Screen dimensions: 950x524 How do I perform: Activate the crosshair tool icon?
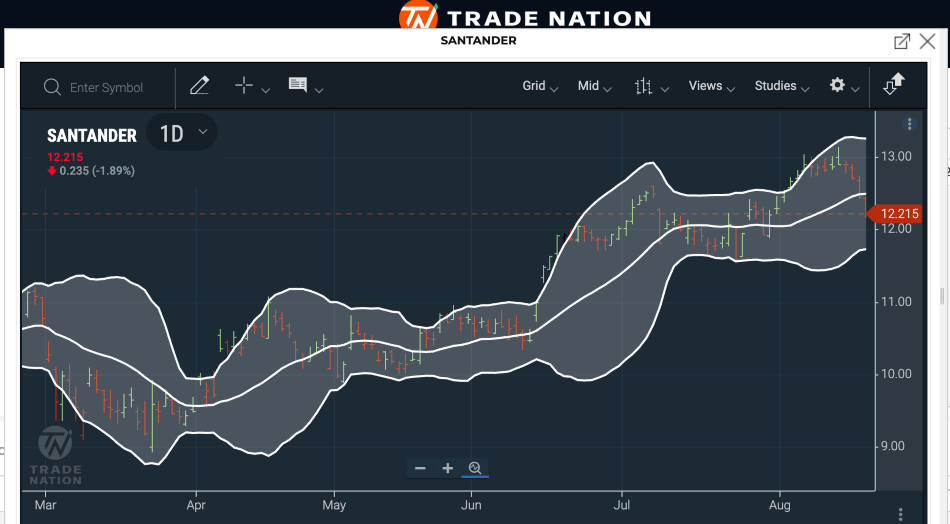(244, 85)
